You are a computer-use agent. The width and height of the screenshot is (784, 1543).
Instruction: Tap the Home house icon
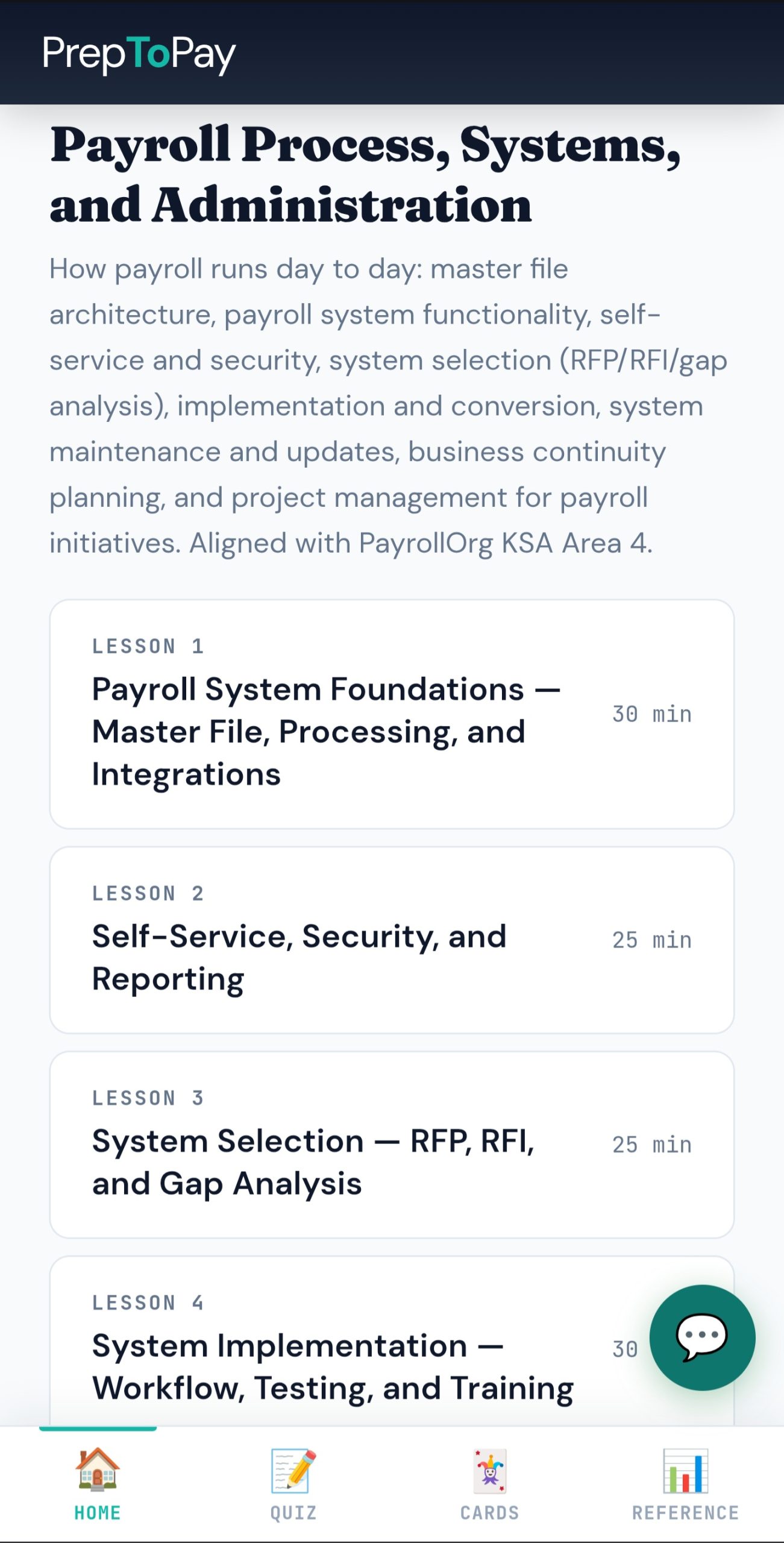[98, 1469]
